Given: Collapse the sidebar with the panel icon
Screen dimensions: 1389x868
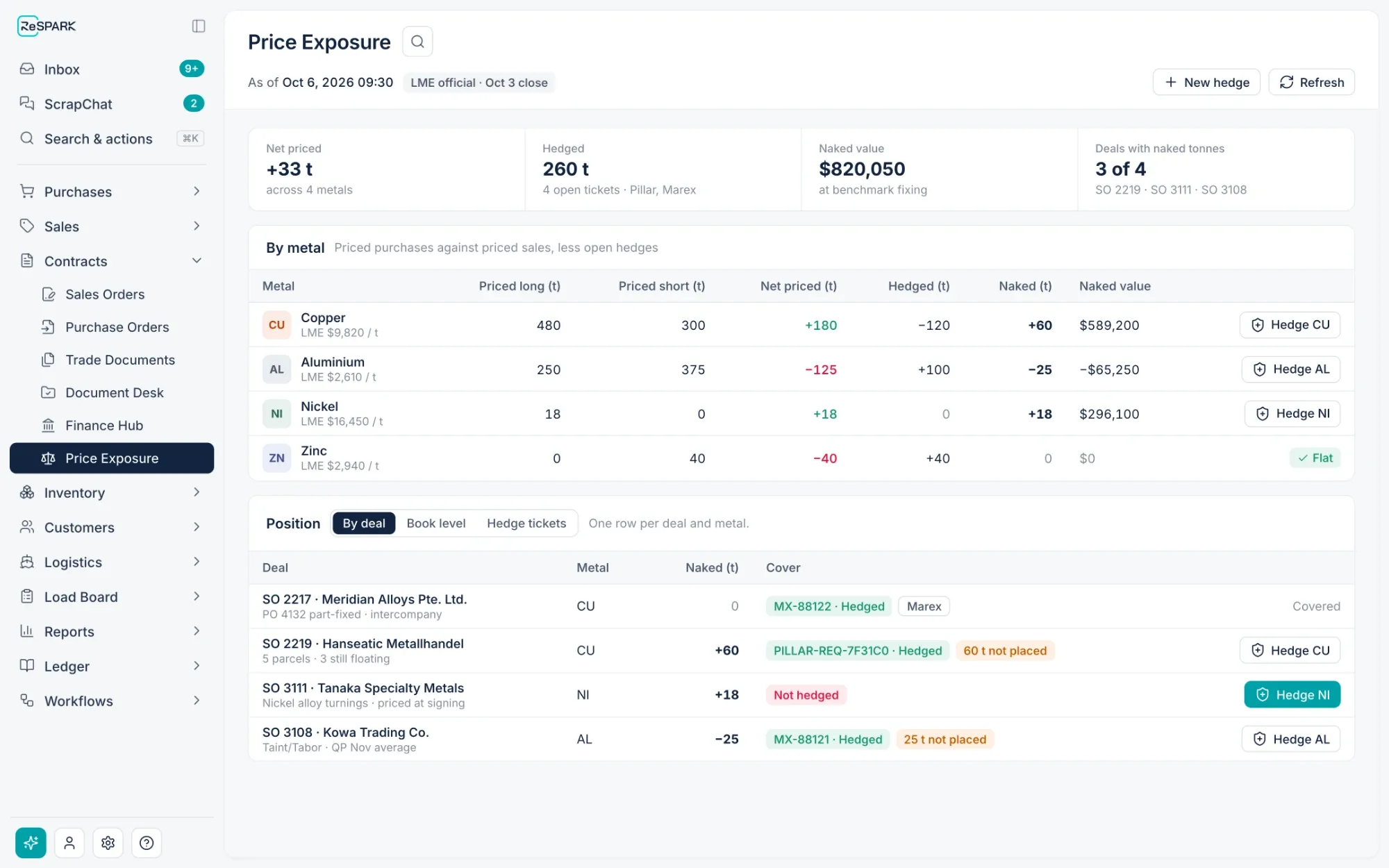Looking at the screenshot, I should [x=199, y=26].
